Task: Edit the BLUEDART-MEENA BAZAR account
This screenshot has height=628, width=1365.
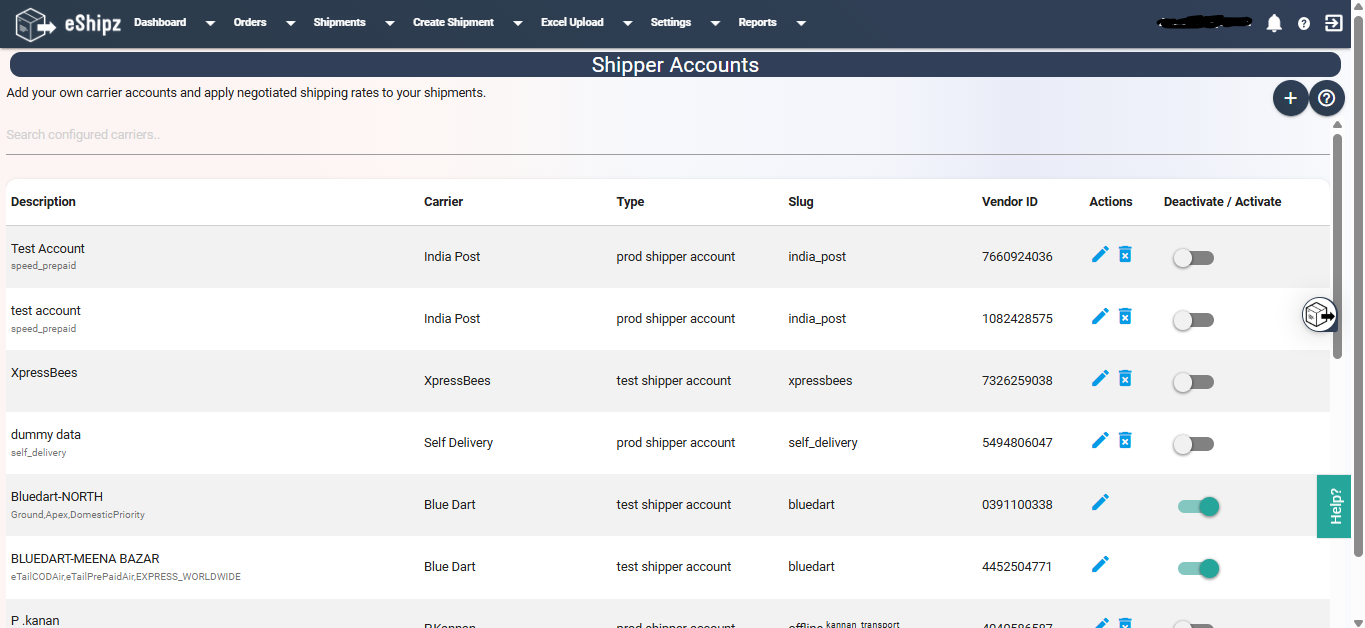Action: (x=1100, y=564)
